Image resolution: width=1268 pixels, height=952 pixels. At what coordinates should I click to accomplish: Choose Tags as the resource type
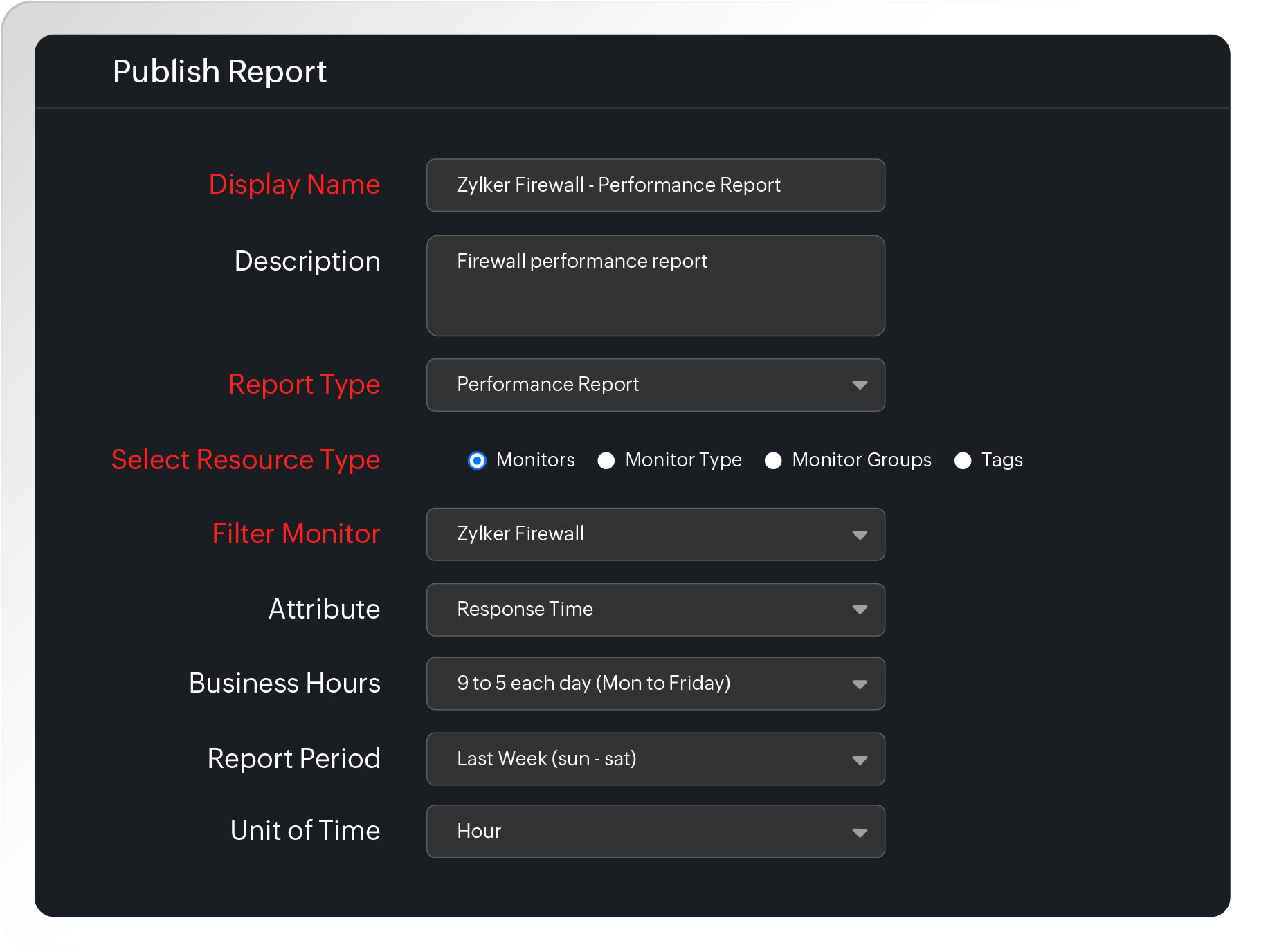(963, 460)
